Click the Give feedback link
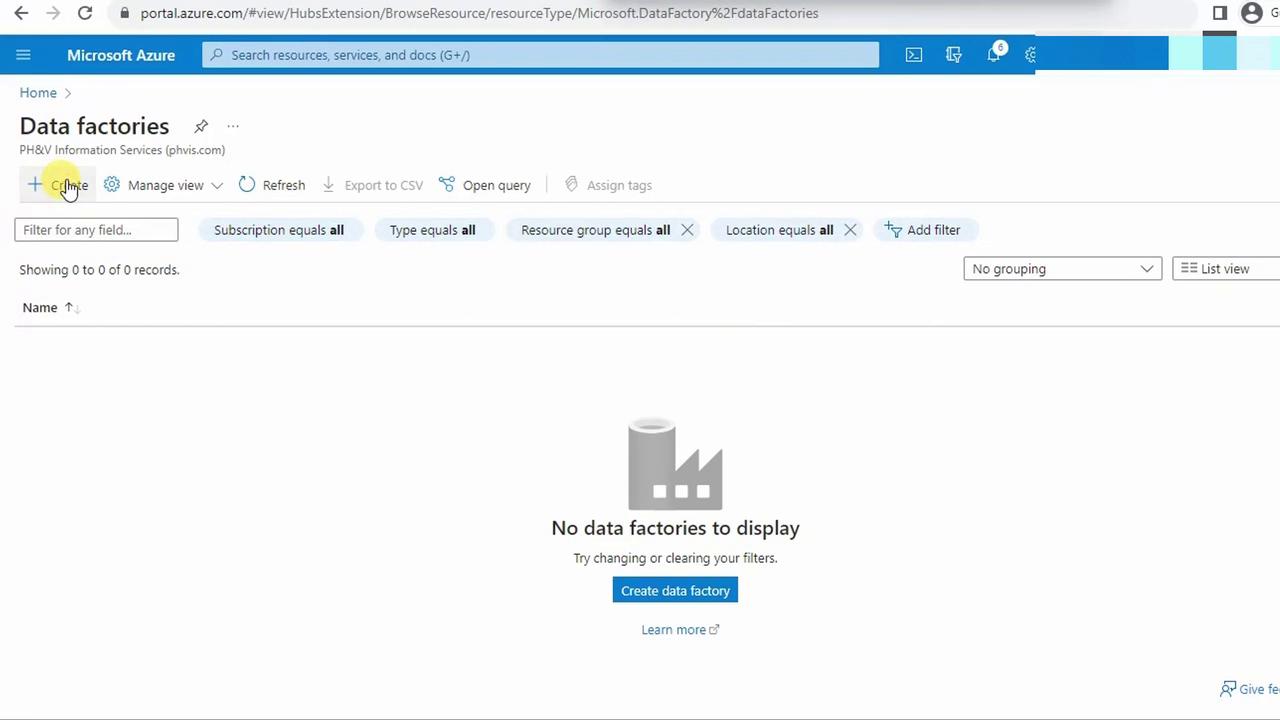 tap(1250, 689)
